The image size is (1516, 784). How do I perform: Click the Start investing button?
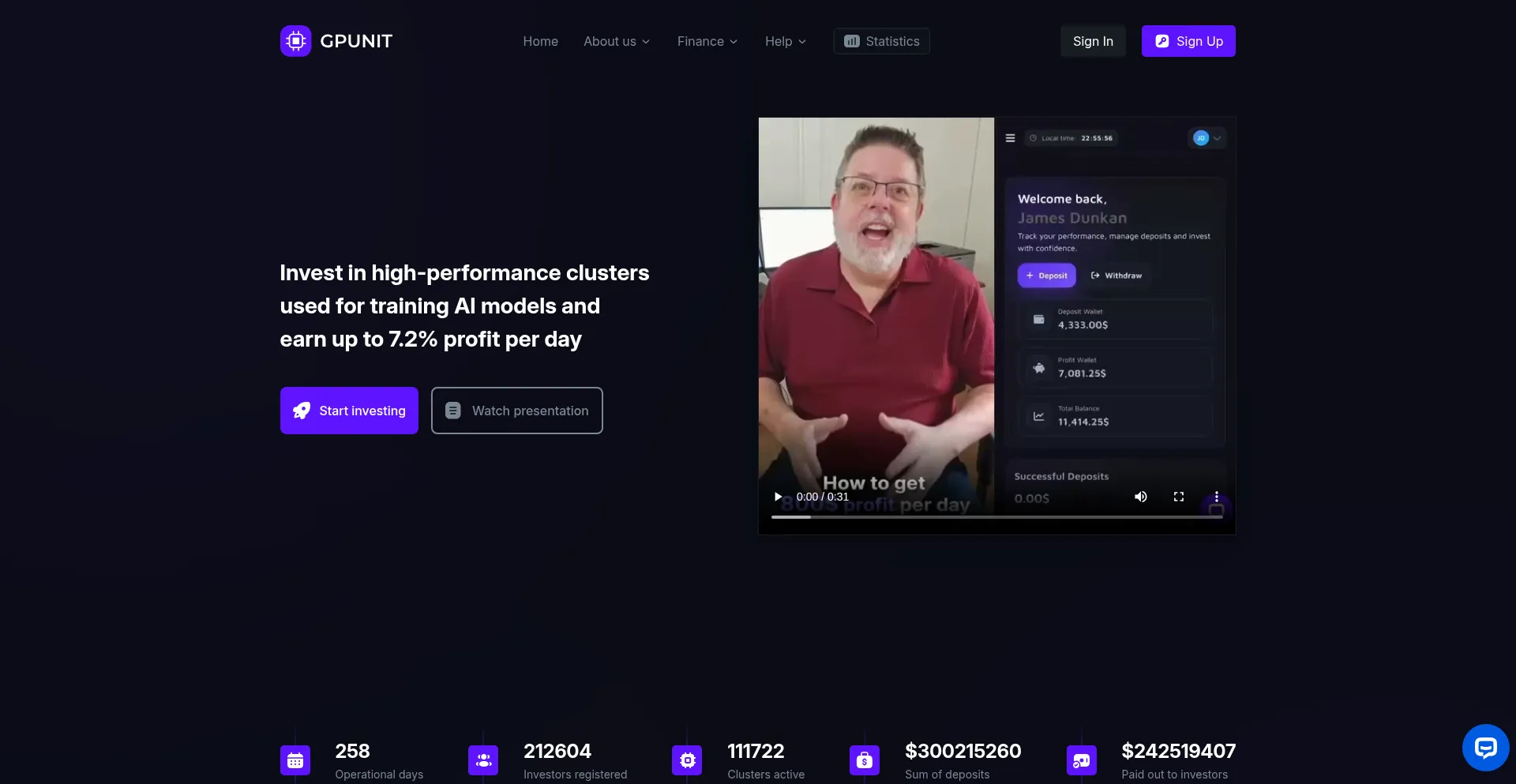(x=349, y=411)
